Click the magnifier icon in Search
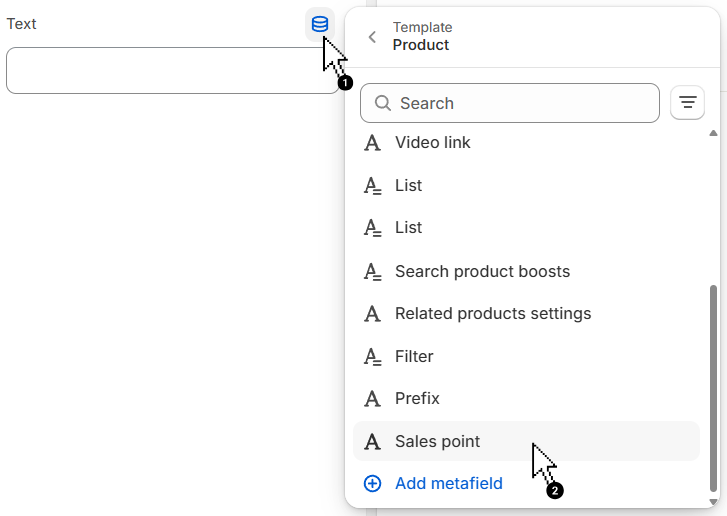The height and width of the screenshot is (516, 727). pyautogui.click(x=382, y=103)
